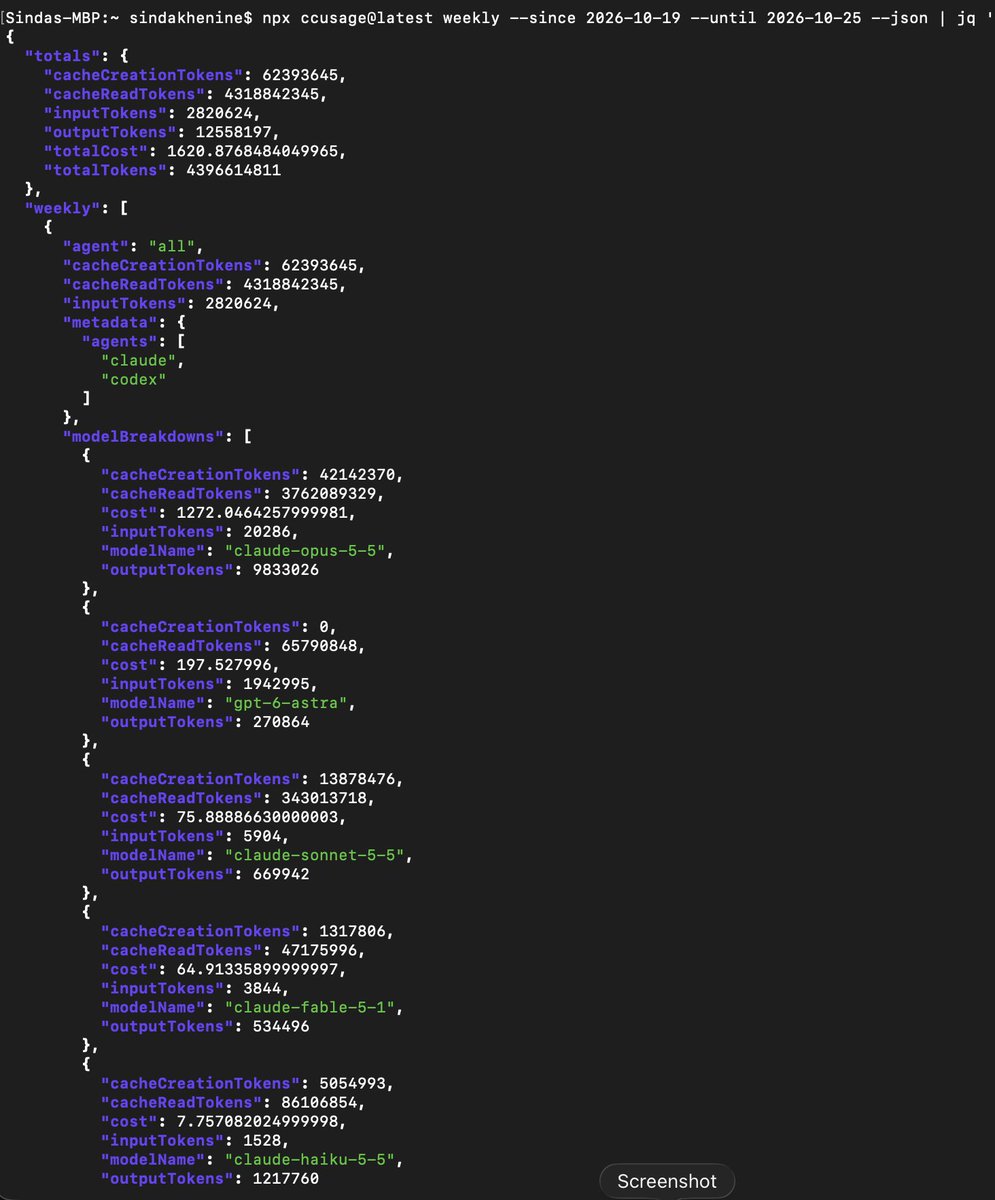Click the agent value "all"
This screenshot has height=1200, width=995.
pos(173,246)
